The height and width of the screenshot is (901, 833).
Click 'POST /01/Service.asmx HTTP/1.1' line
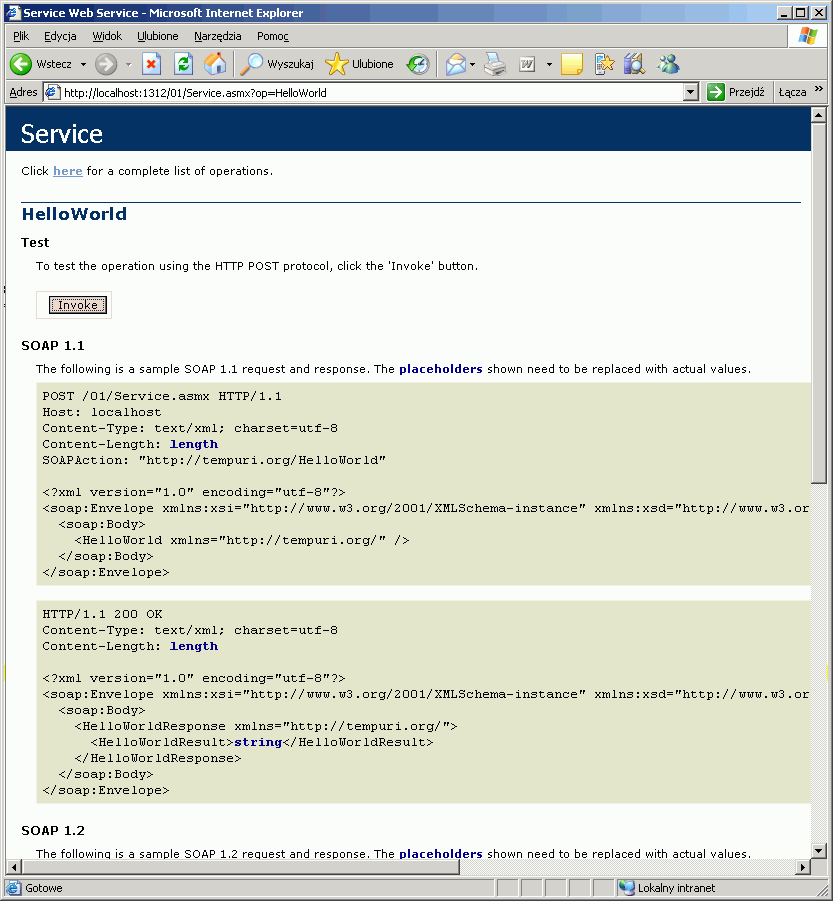(x=162, y=396)
